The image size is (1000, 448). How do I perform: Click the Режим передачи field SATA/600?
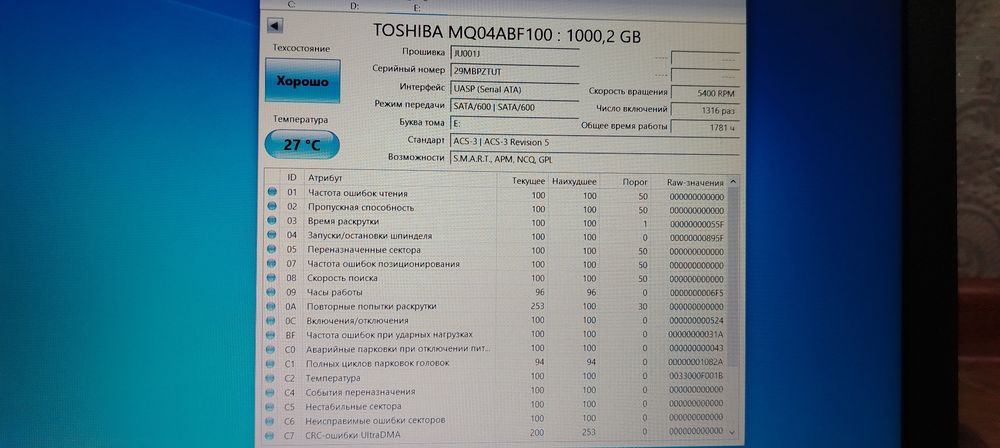click(x=515, y=107)
